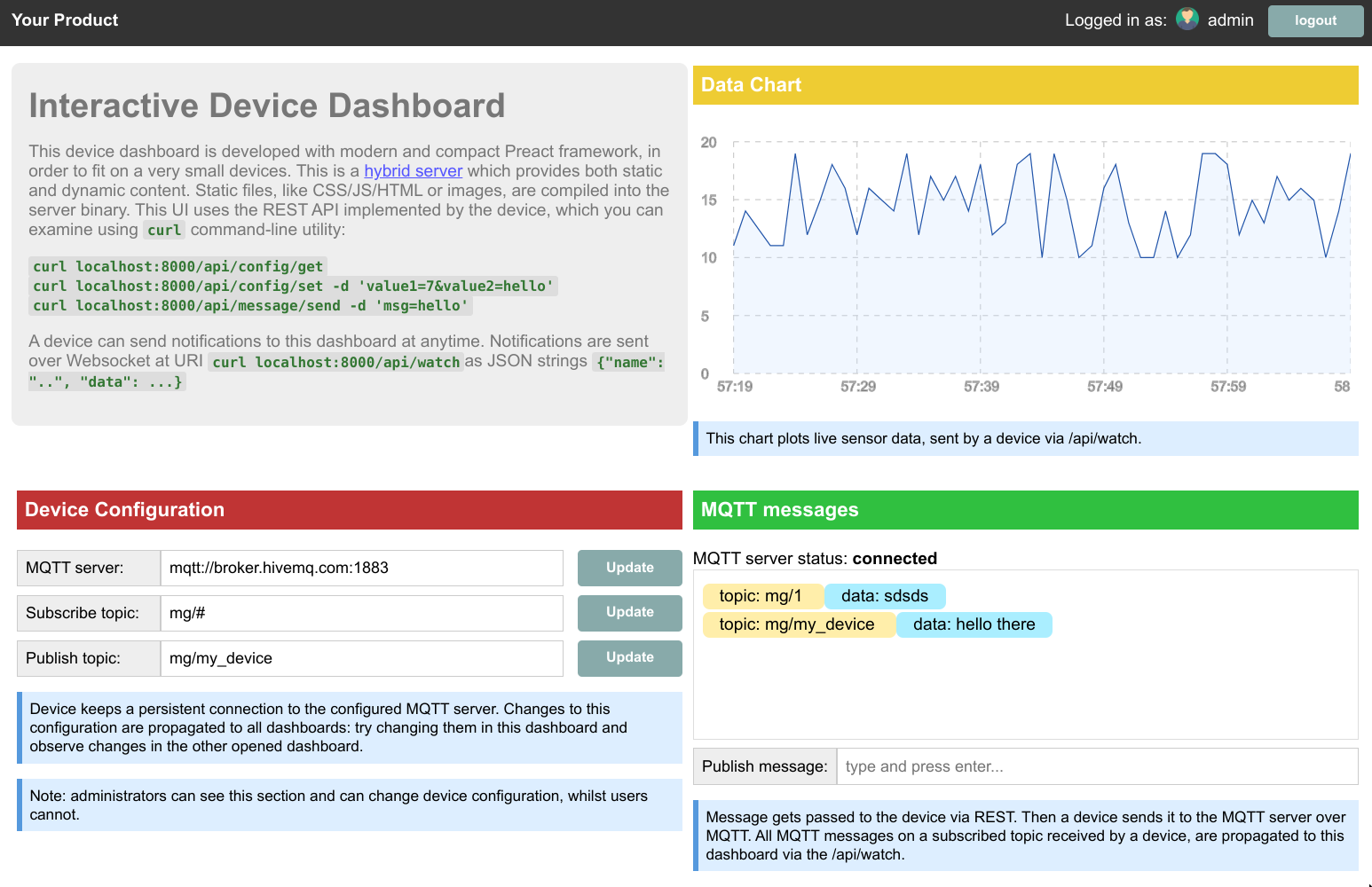Select the data: sdsds message tag

coord(885,596)
